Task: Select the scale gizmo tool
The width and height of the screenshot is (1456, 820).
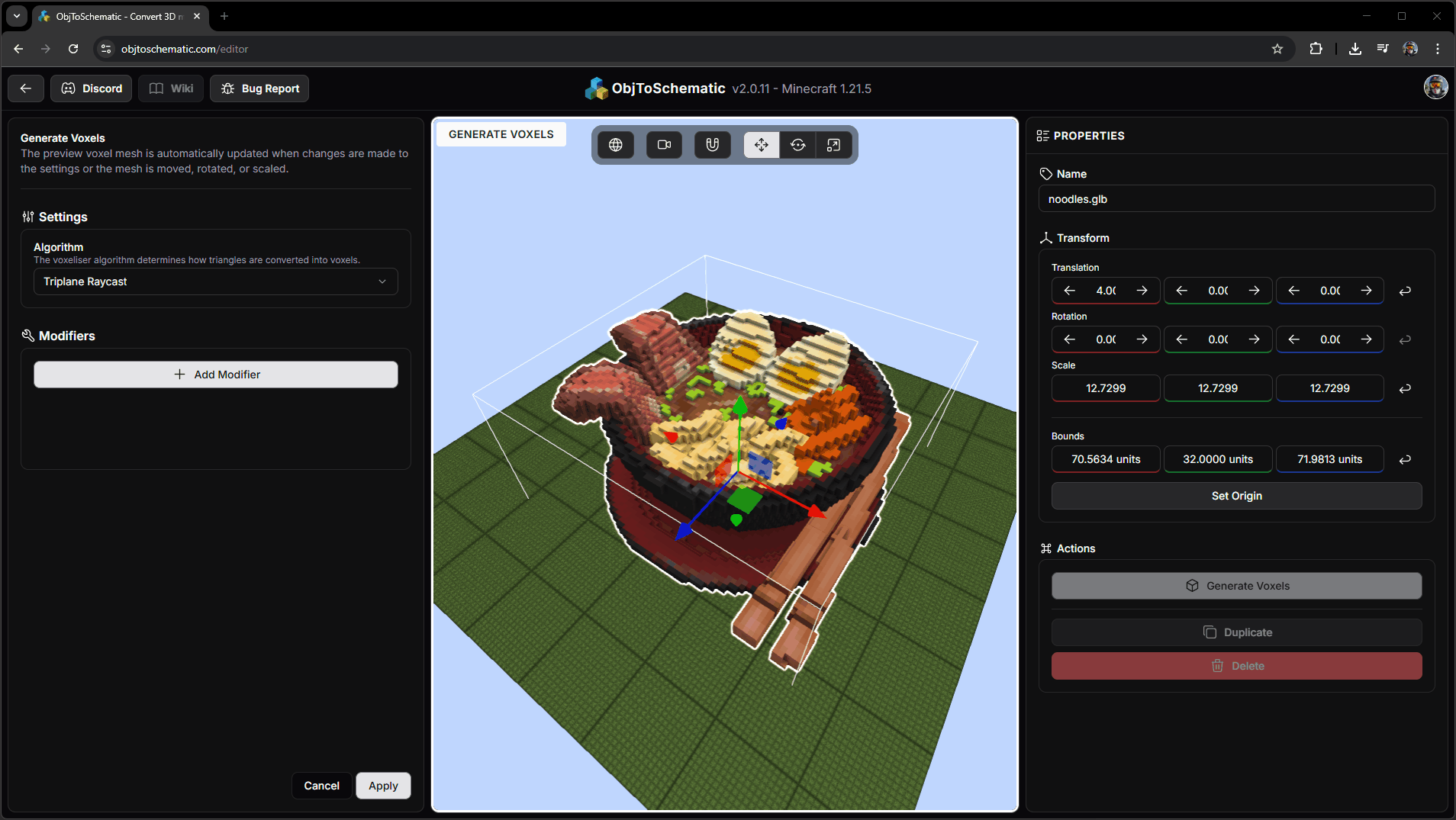Action: pos(833,145)
